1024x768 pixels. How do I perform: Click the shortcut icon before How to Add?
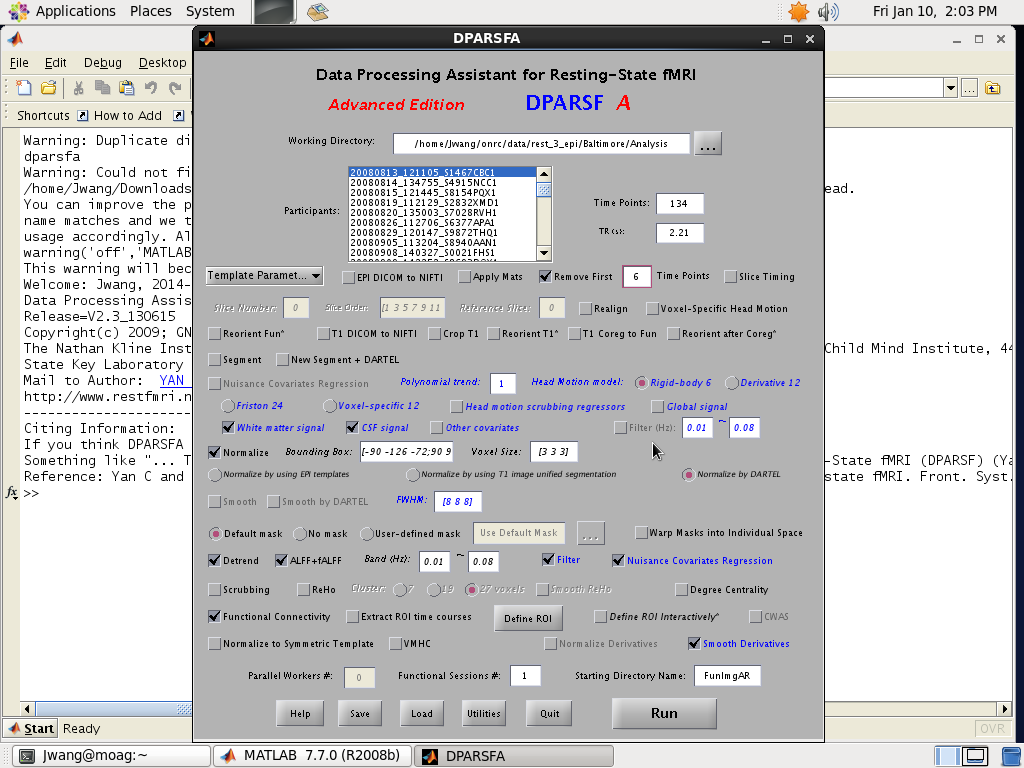(x=82, y=116)
